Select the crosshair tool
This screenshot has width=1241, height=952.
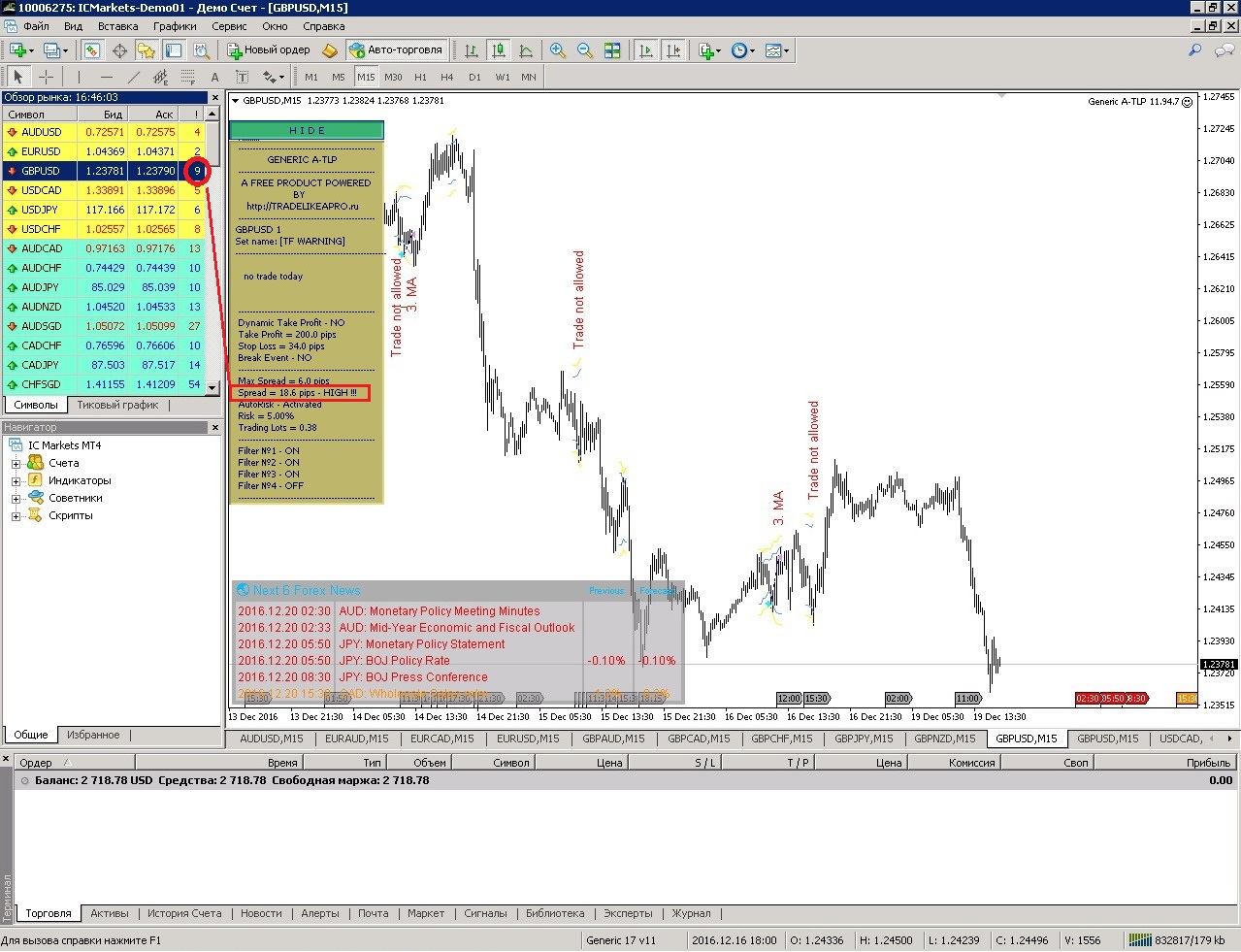46,77
